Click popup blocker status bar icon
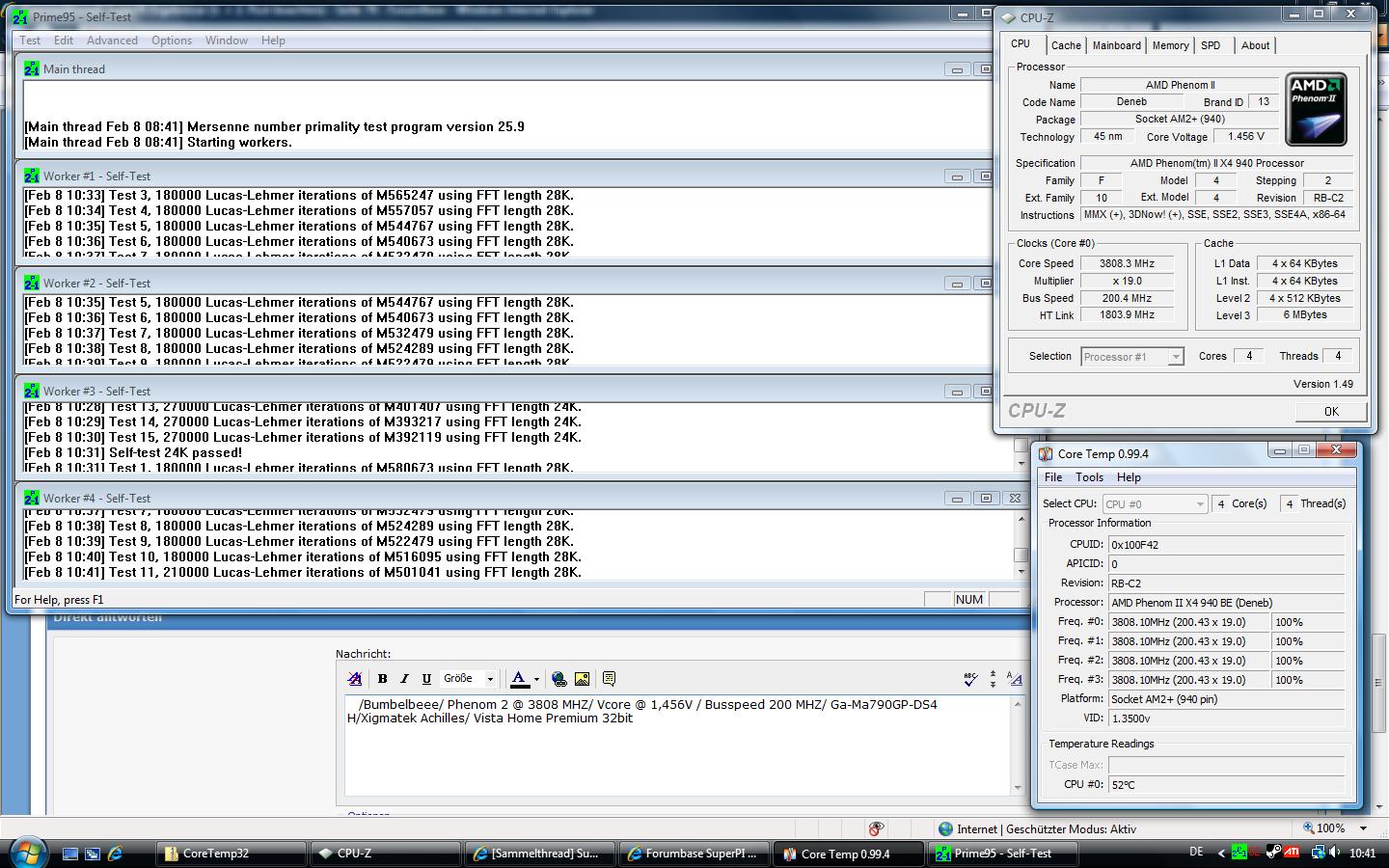 coord(876,828)
